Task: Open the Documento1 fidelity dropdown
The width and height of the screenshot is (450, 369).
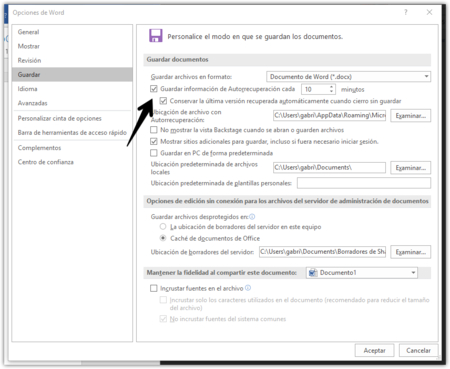Action: 362,273
